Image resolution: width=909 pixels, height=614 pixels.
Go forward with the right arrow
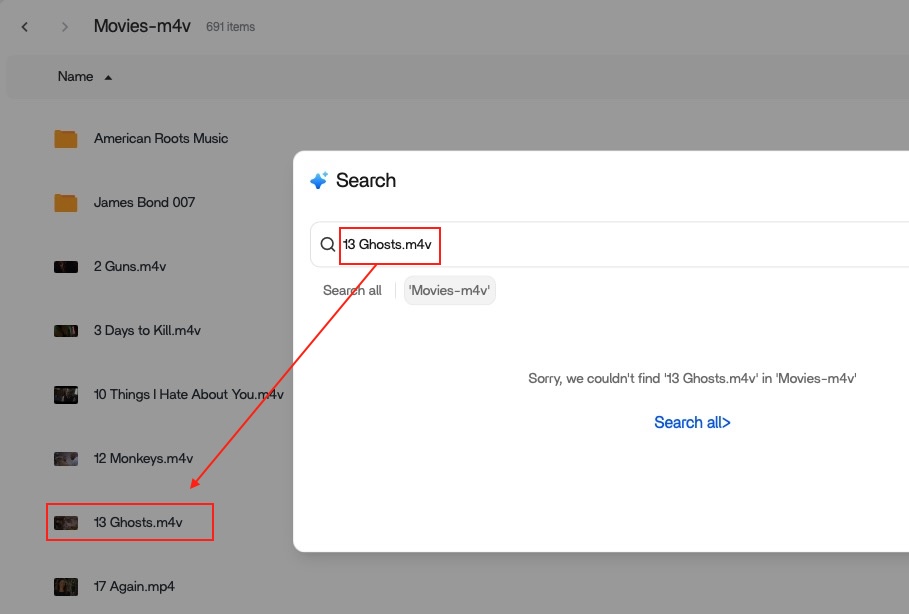[x=64, y=27]
